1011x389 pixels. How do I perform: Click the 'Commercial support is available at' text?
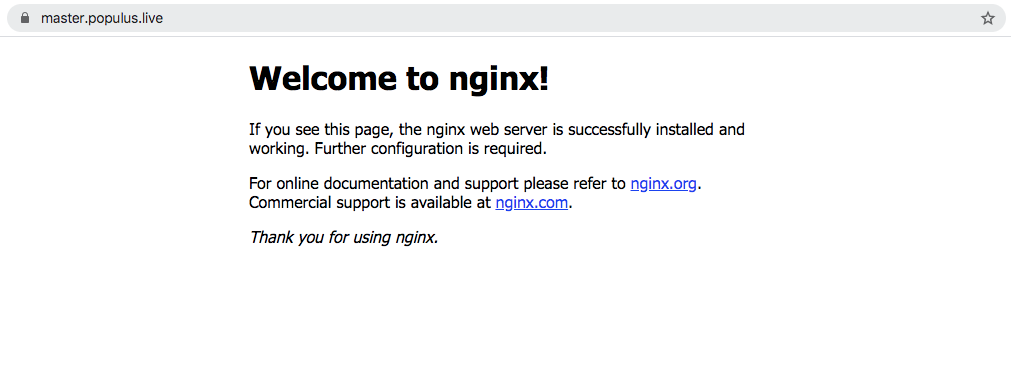[370, 203]
